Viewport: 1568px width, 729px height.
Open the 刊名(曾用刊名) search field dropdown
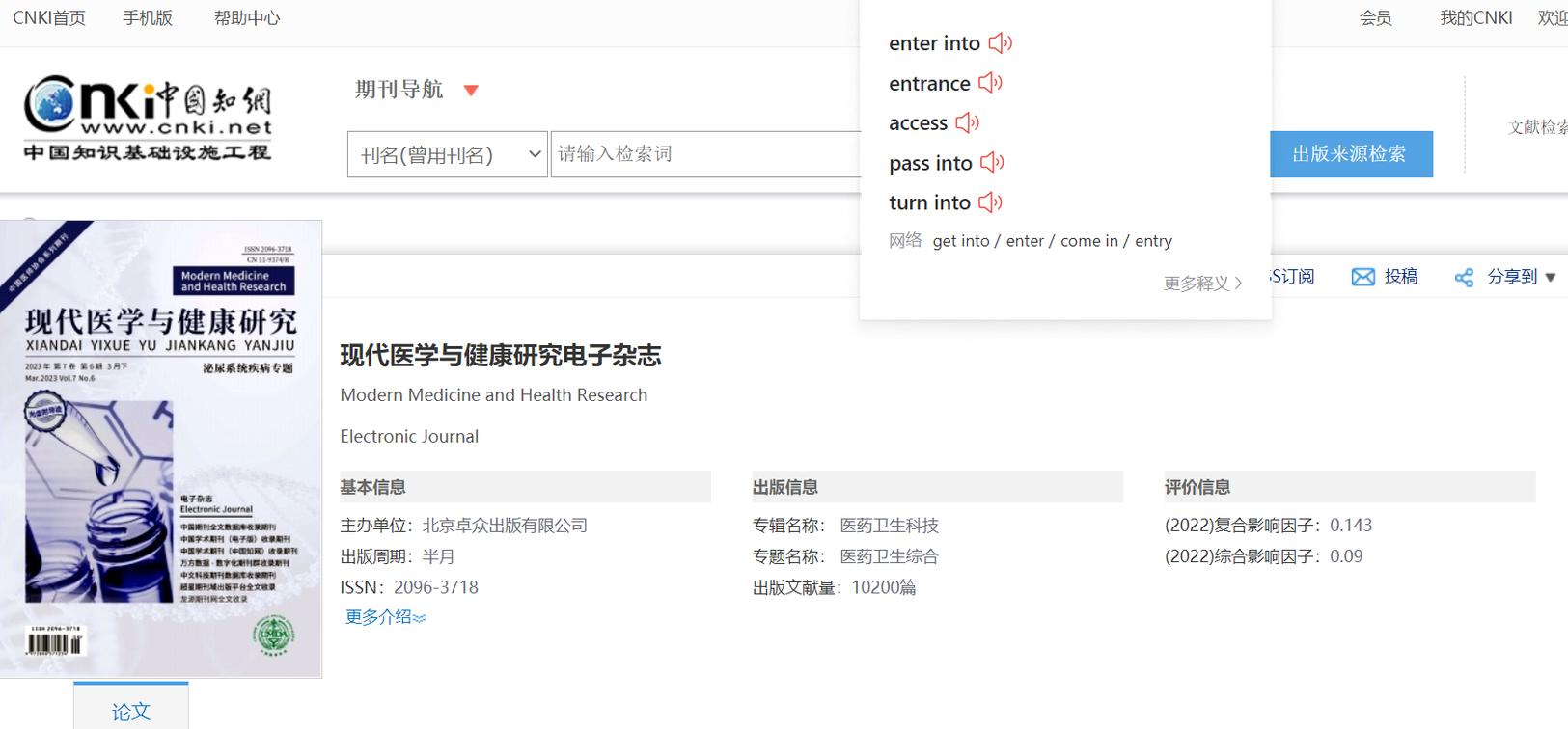(x=447, y=154)
